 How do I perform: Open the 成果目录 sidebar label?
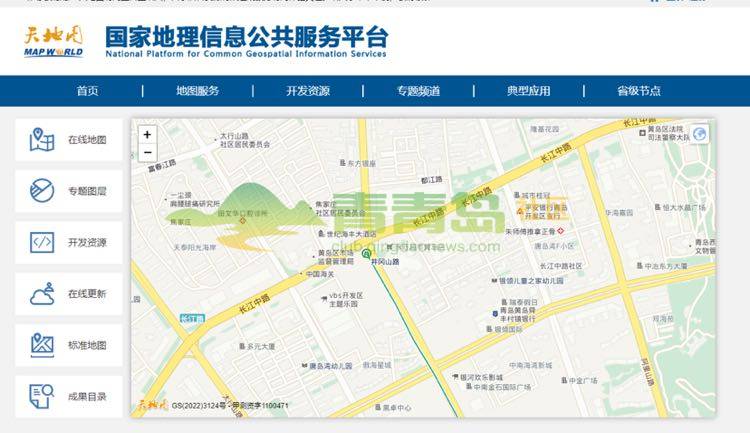(x=87, y=396)
